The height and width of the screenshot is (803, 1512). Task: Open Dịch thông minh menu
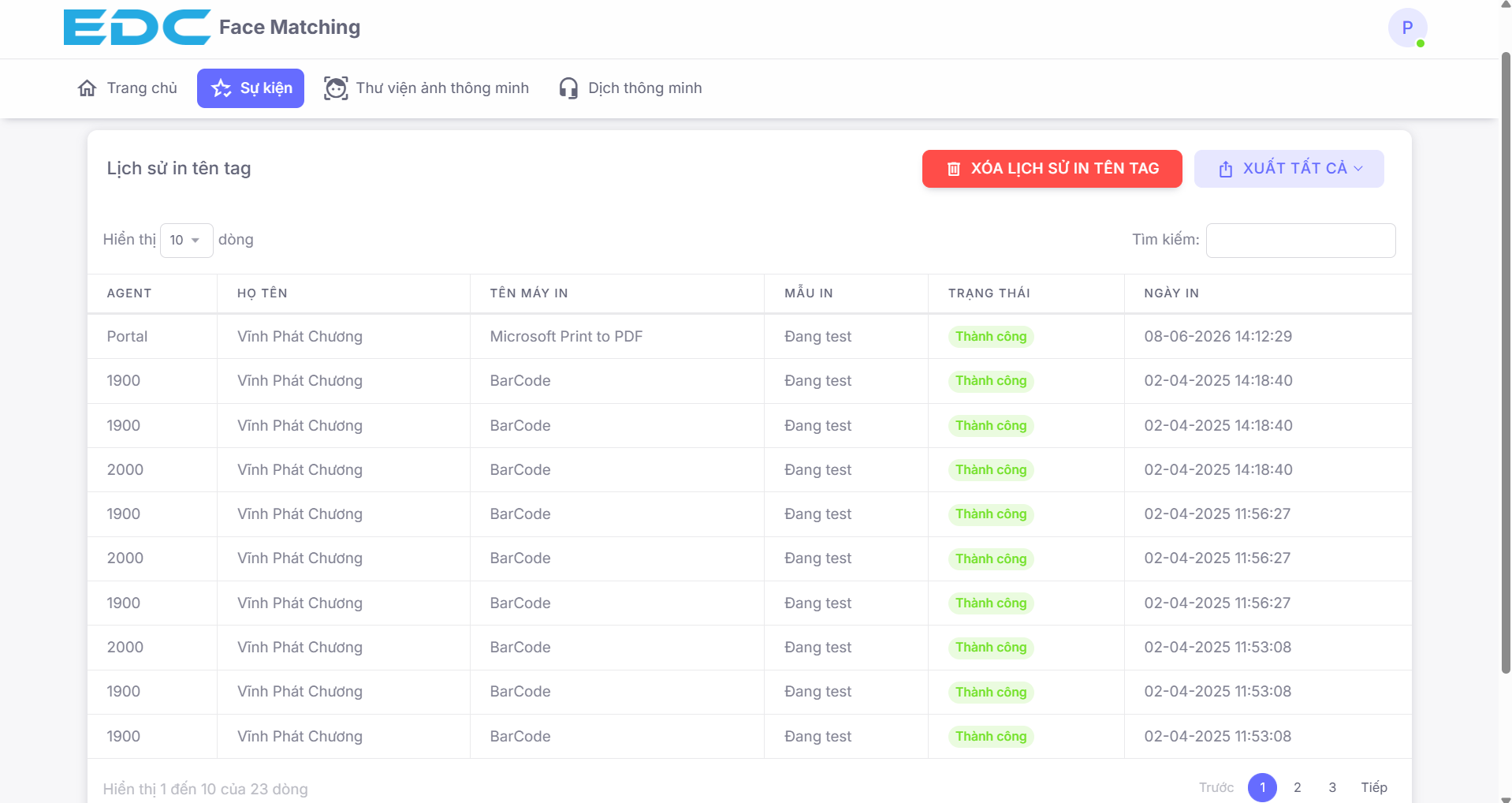point(630,88)
